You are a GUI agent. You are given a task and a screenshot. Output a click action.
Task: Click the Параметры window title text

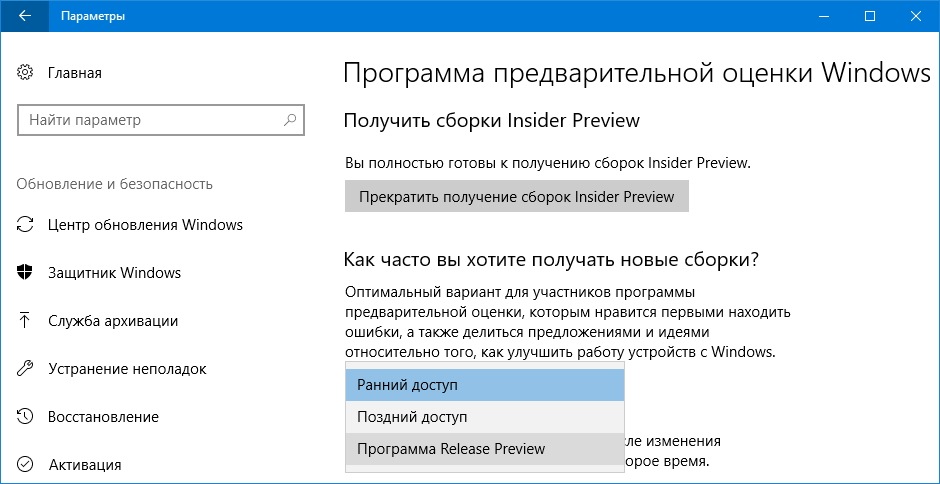point(92,16)
